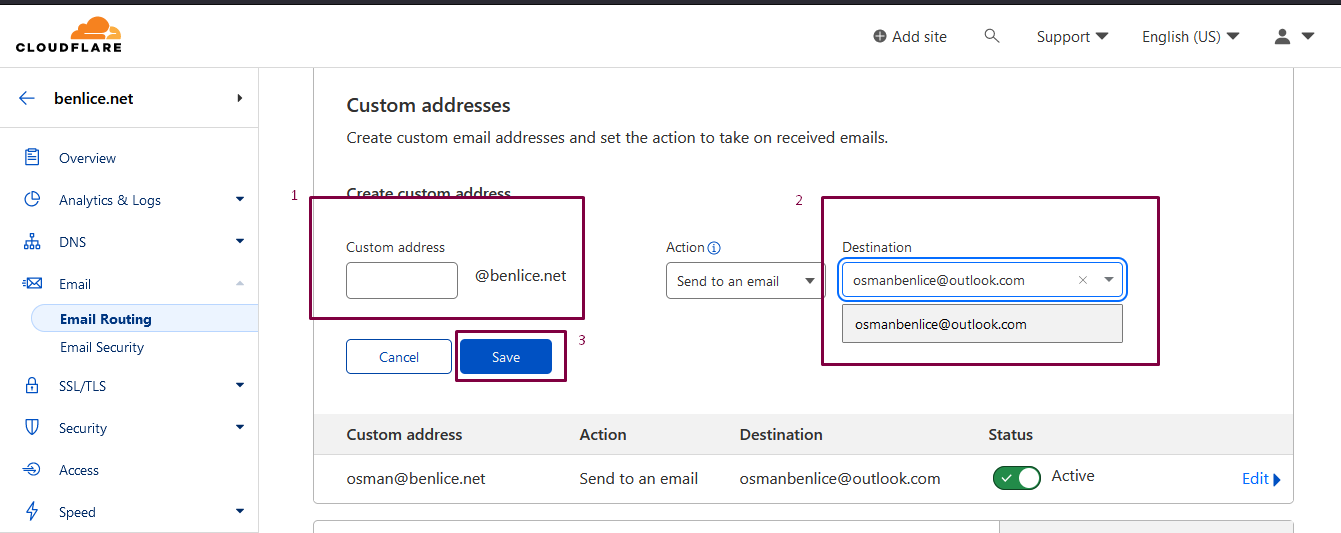Expand the Analytics & Logs section arrow
This screenshot has width=1341, height=533.
240,199
